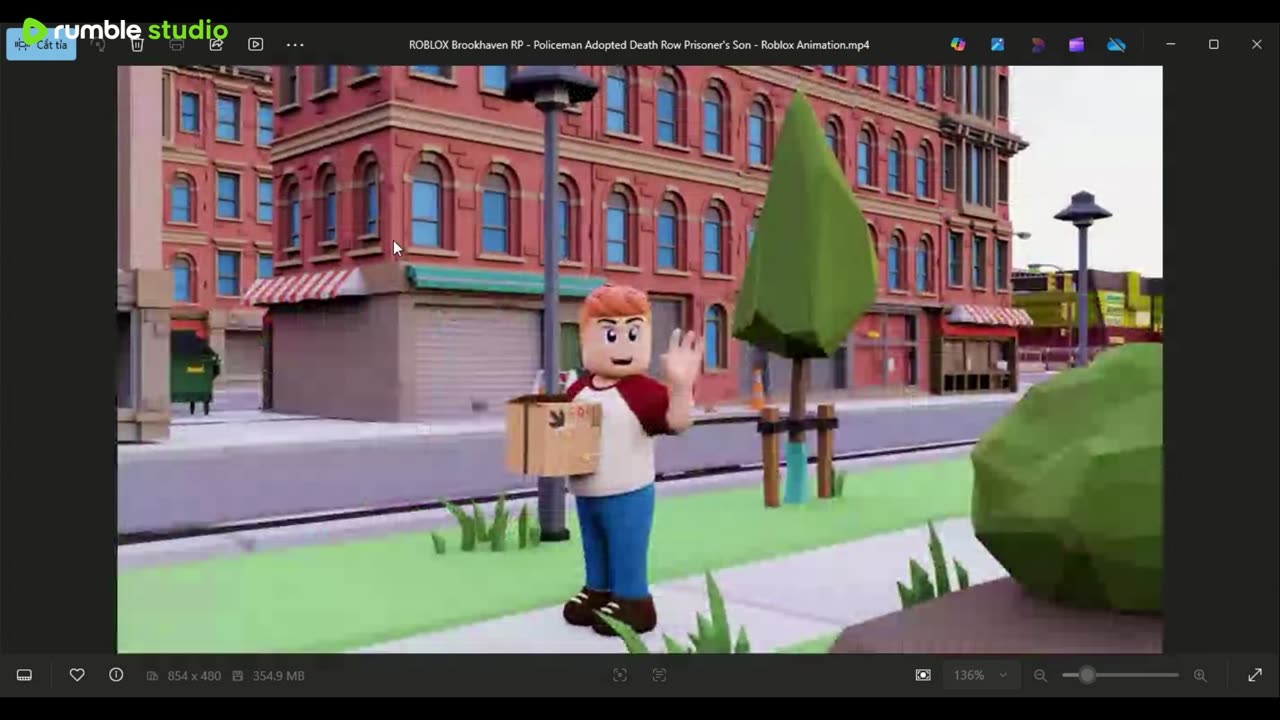This screenshot has height=720, width=1280.
Task: Mark the video as favorite with heart
Action: click(x=77, y=675)
